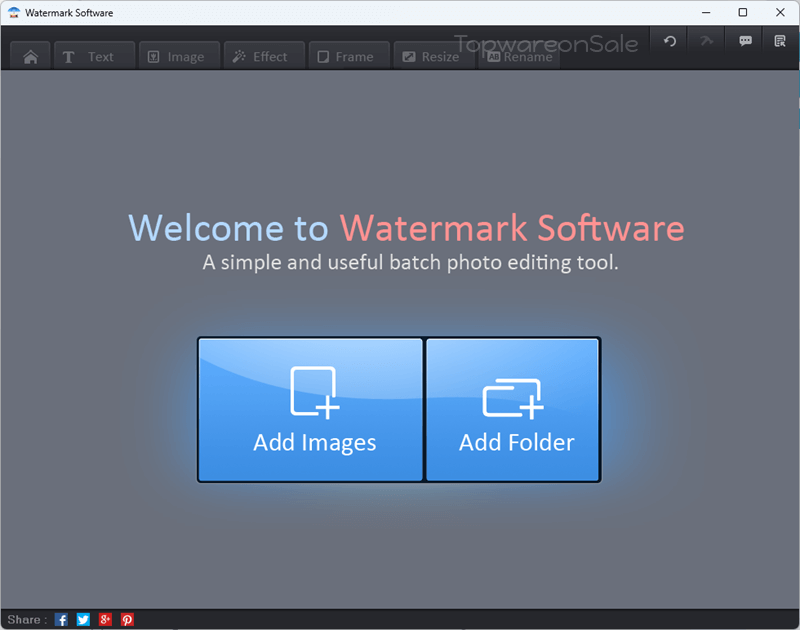800x630 pixels.
Task: Open the feedback chat bubble icon
Action: (x=745, y=41)
